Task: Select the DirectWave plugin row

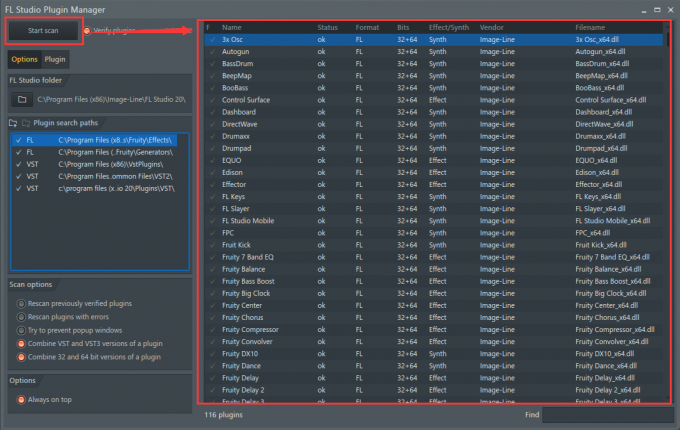Action: point(434,124)
